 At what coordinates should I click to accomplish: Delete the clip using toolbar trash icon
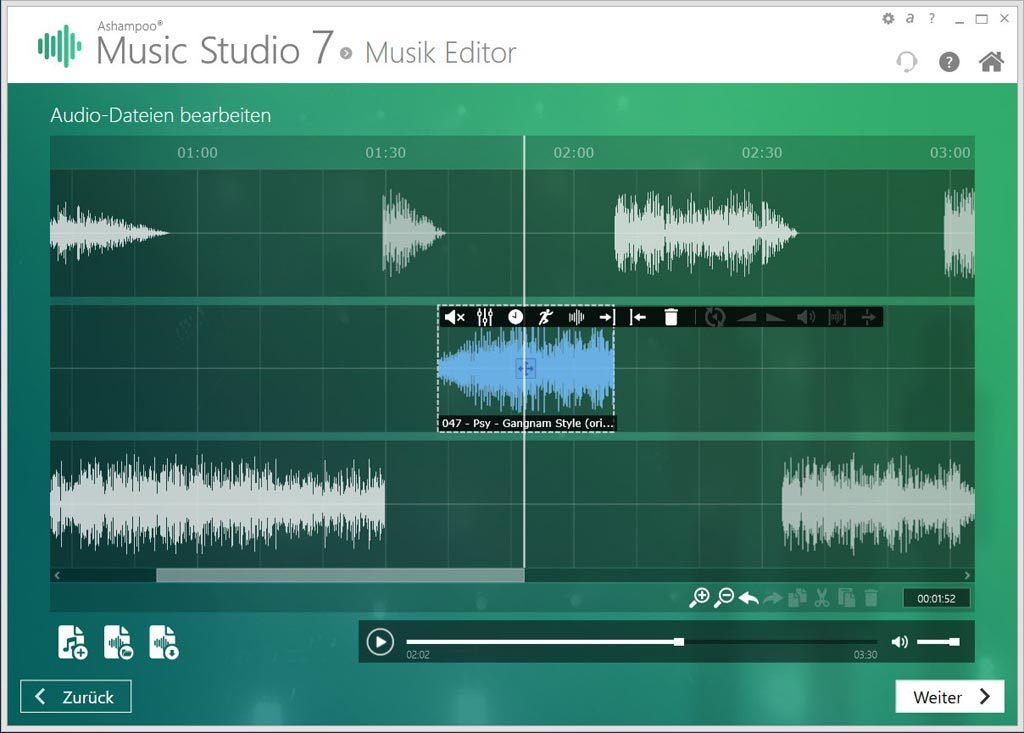coord(671,318)
